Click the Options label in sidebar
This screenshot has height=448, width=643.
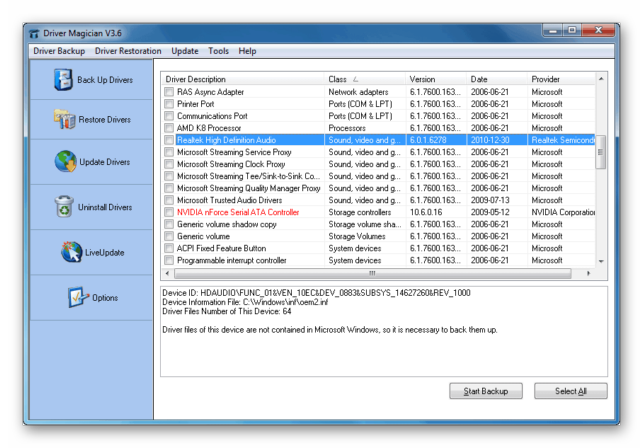tap(105, 298)
